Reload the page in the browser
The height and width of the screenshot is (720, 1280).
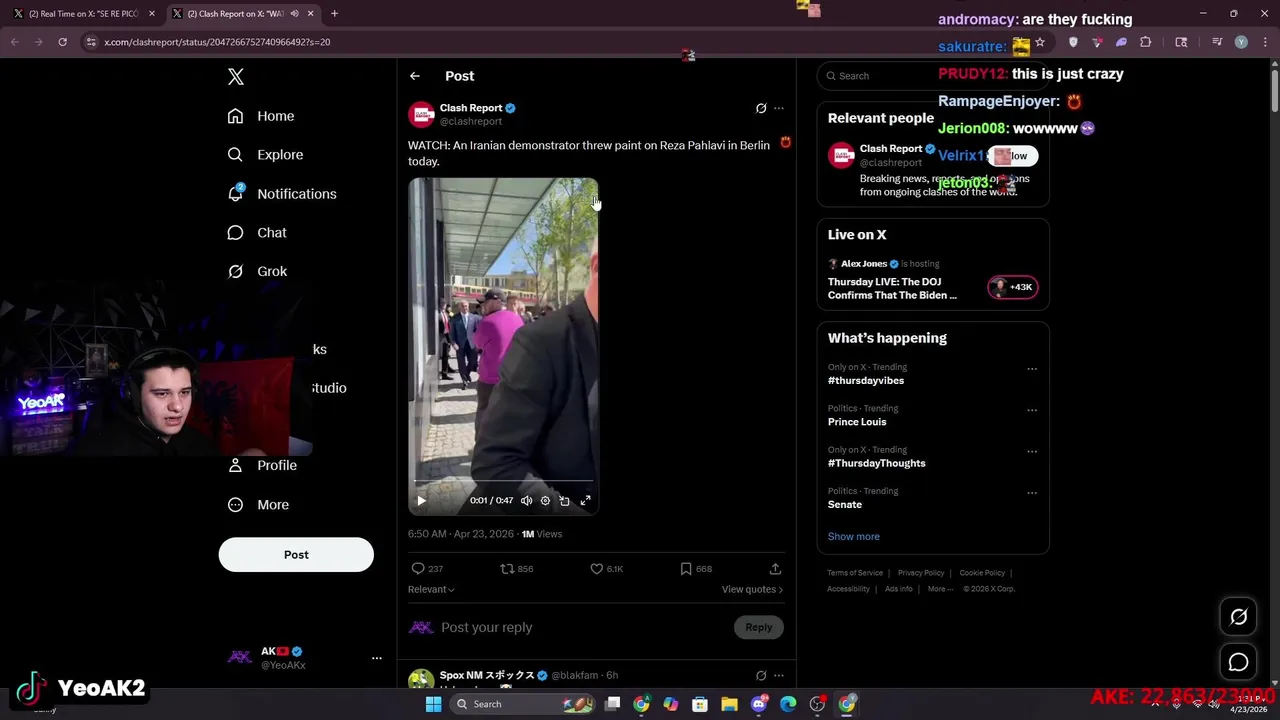point(62,42)
